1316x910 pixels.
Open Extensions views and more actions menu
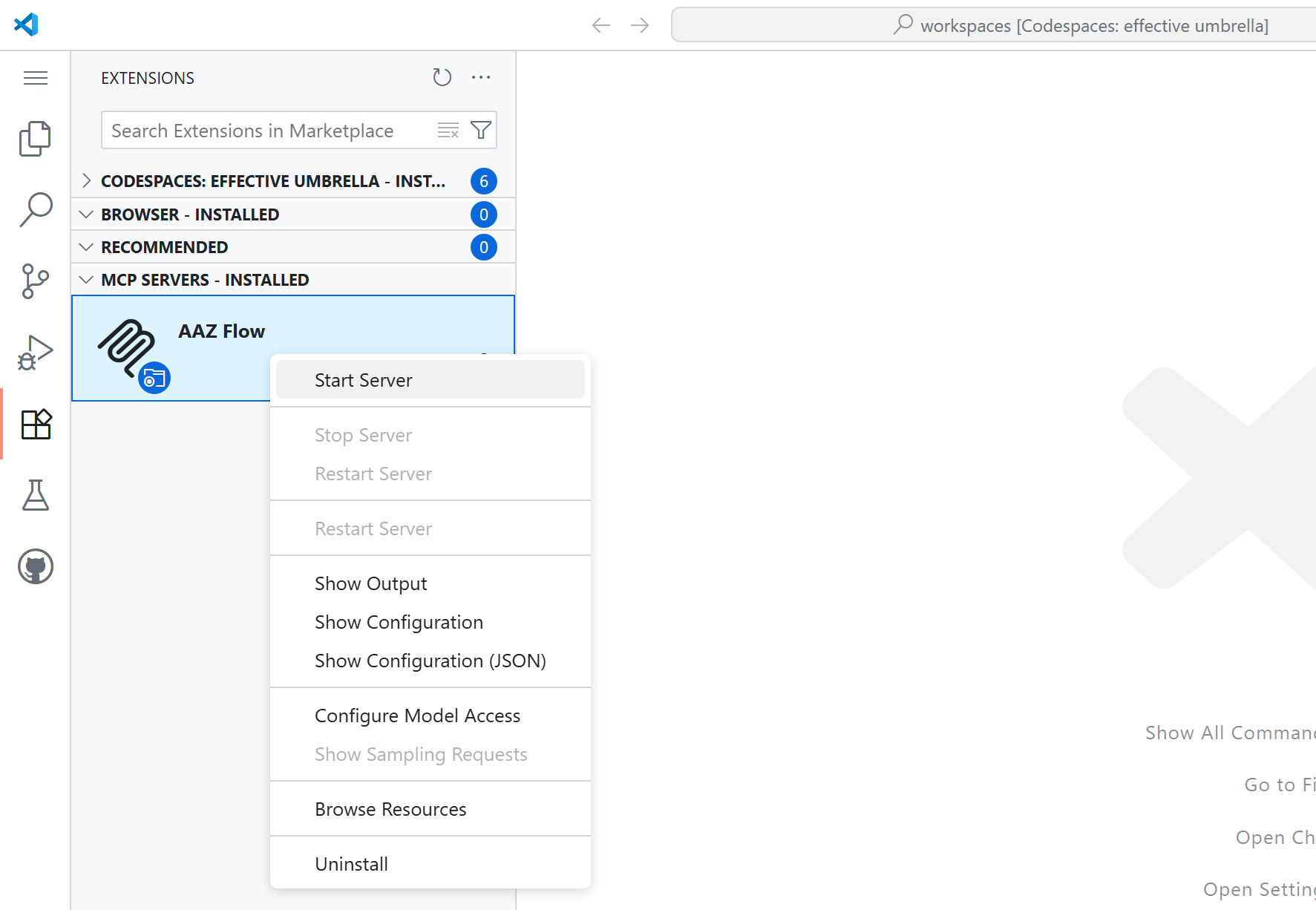point(481,77)
